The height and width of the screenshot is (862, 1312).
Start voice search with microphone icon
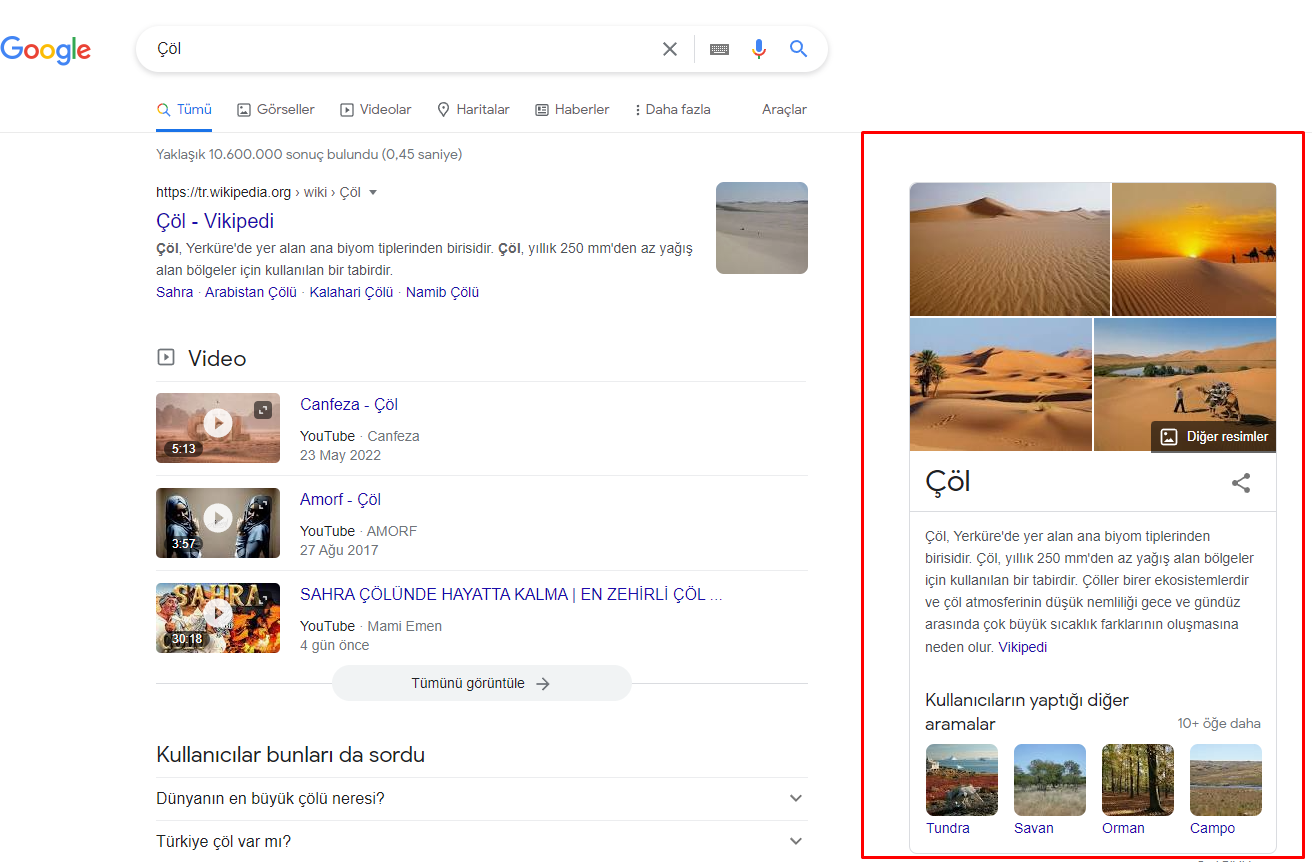759,49
